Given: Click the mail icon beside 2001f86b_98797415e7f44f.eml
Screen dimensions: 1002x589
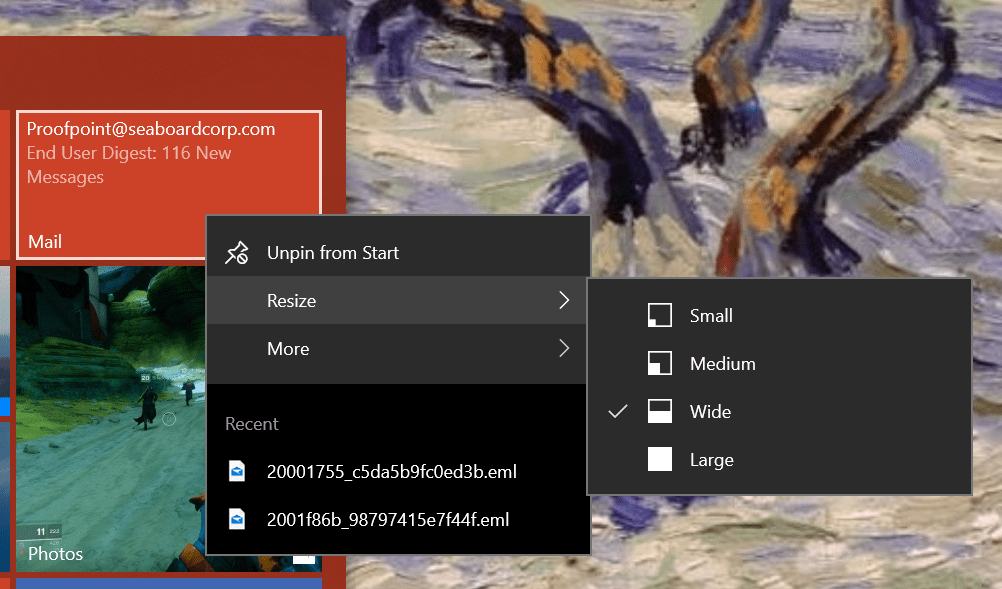Looking at the screenshot, I should 237,519.
